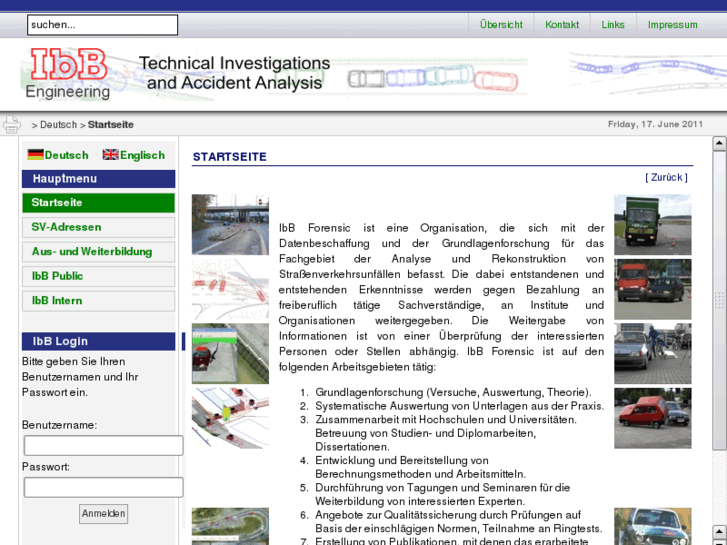Open the highway overpass photo thumbnail
Viewport: 727px width, 545px height.
[x=230, y=224]
